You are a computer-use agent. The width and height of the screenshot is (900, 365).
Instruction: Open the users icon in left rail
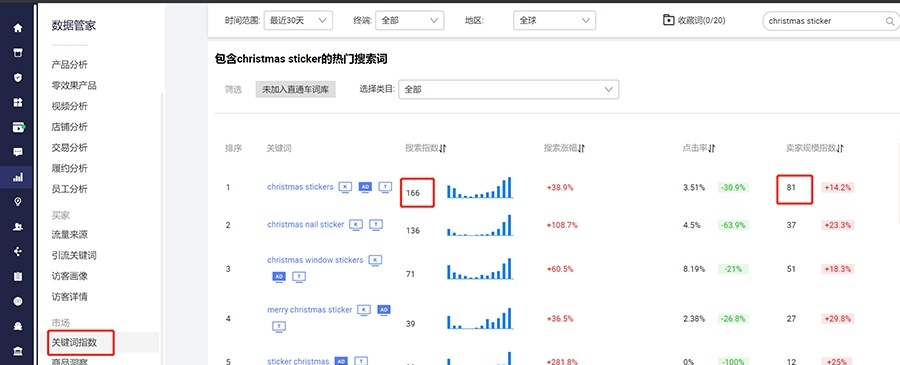click(x=18, y=227)
